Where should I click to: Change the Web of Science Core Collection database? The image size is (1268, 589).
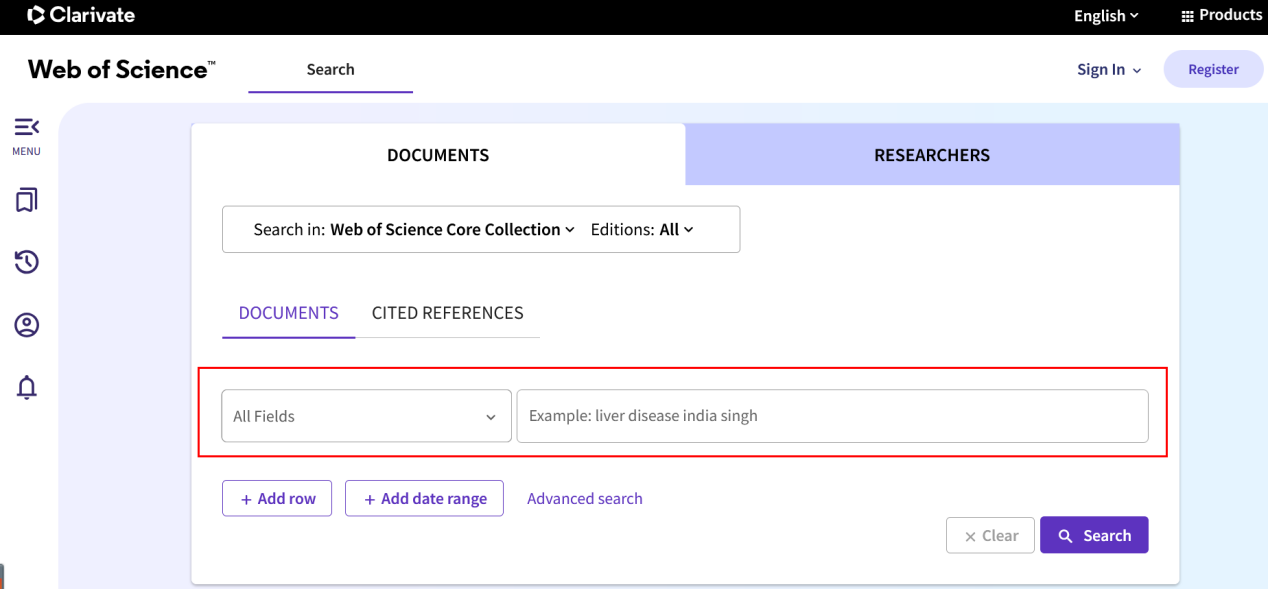(452, 230)
